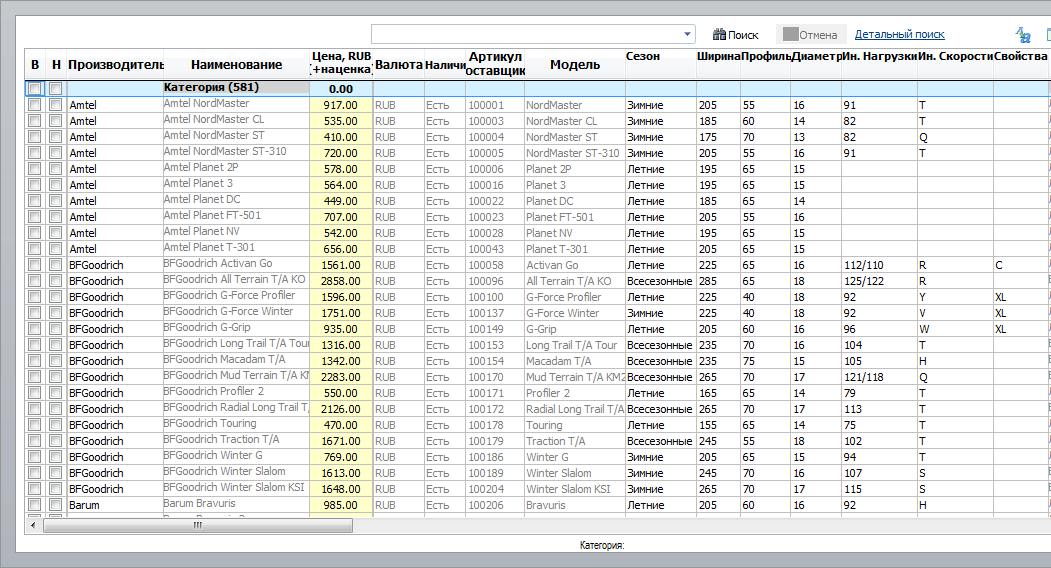Viewport: 1051px width, 568px height.
Task: Click the price cell 2858.00
Action: [341, 281]
